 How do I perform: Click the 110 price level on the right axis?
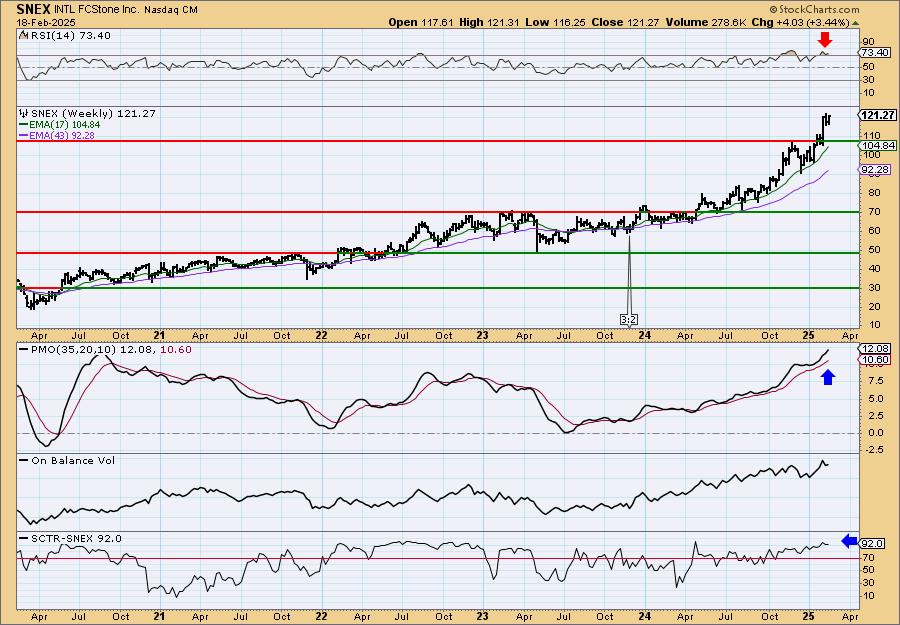pyautogui.click(x=870, y=135)
